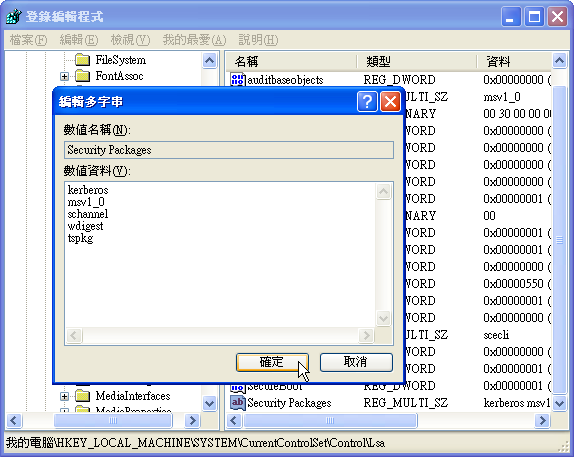The image size is (574, 457).
Task: Click the 確定 button
Action: [272, 362]
